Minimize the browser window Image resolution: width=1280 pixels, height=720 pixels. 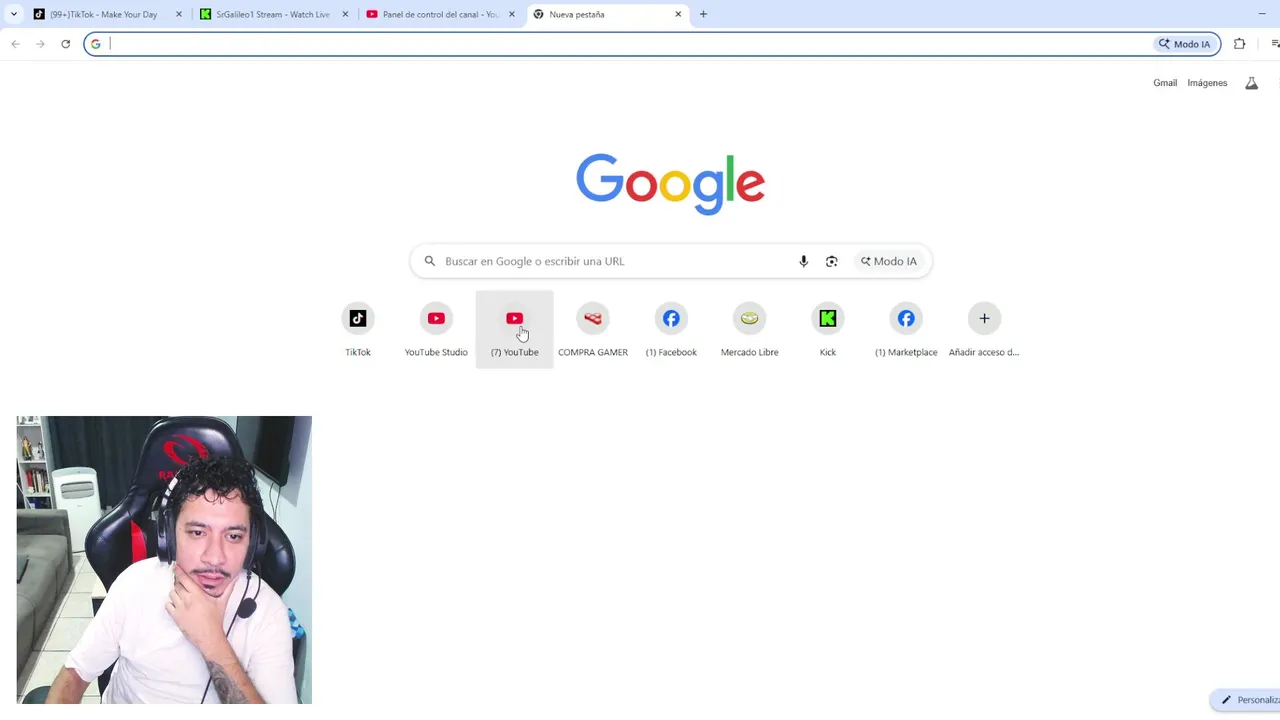(1262, 14)
